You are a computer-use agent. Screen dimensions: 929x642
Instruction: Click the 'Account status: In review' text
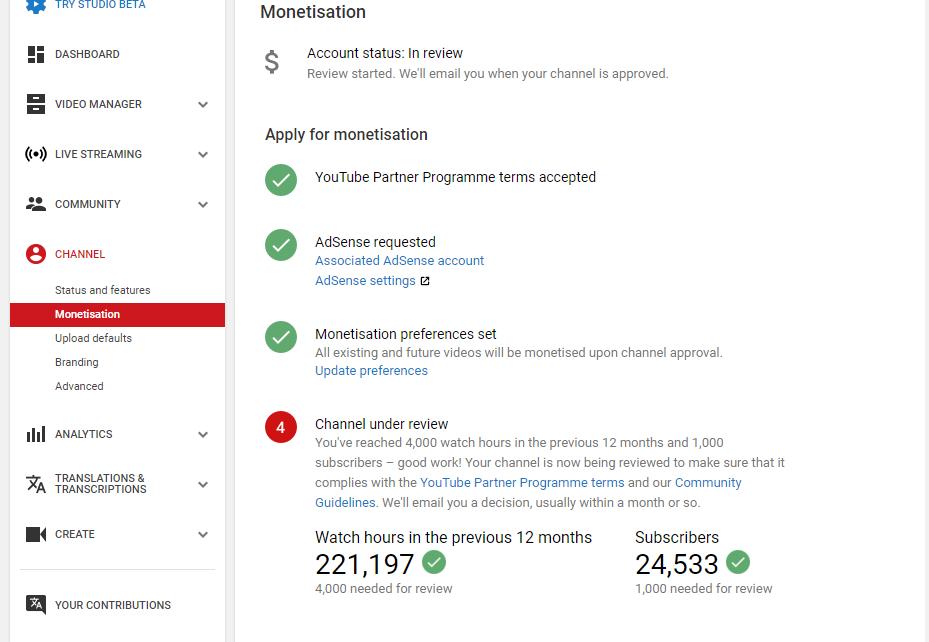point(385,53)
